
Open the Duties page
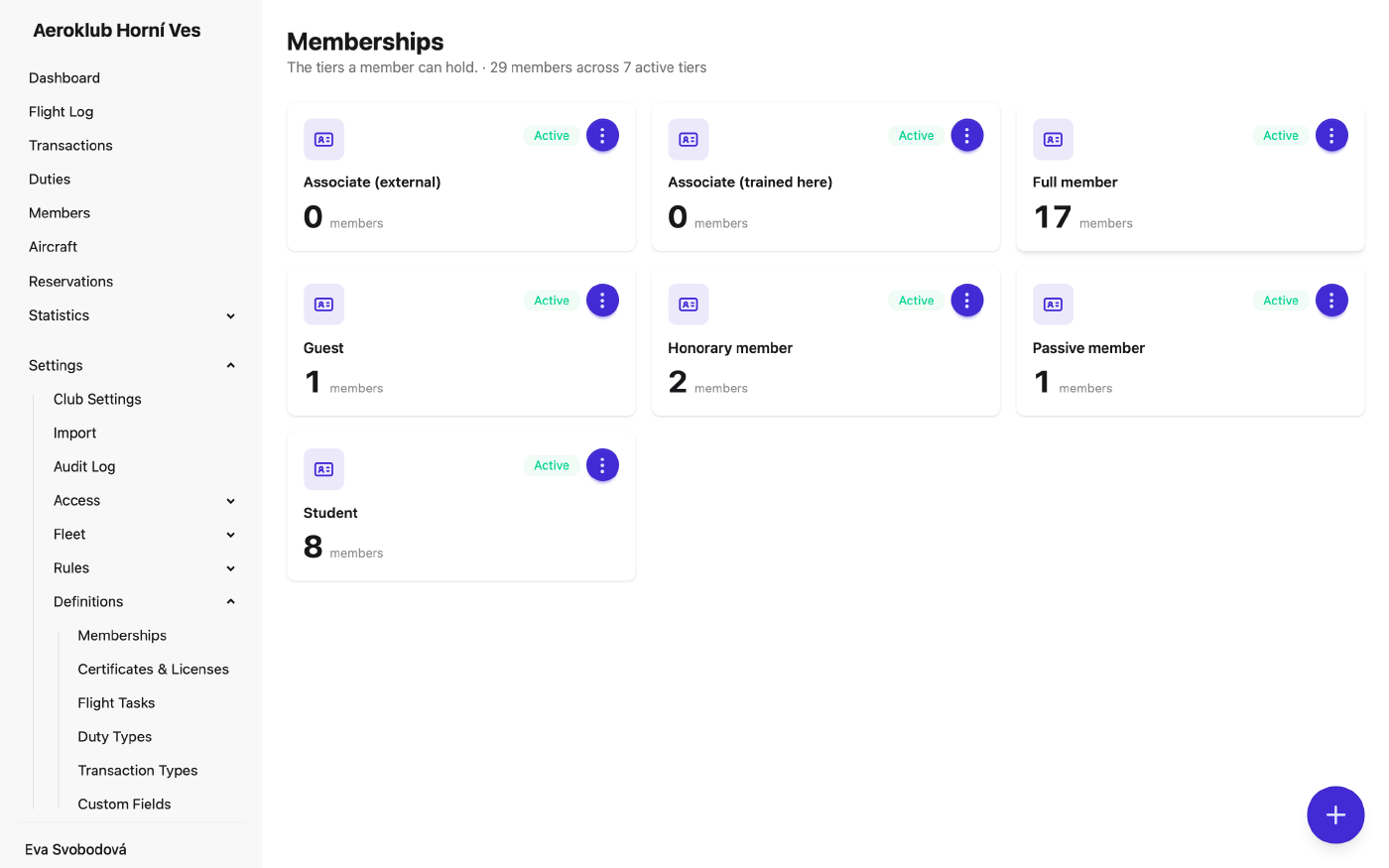(50, 179)
